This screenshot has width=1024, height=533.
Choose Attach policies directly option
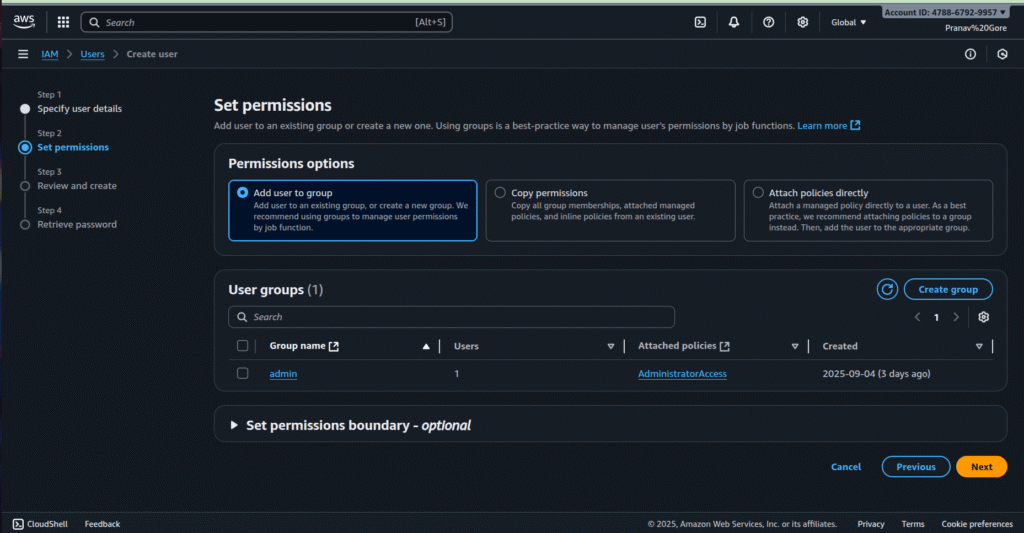tap(758, 193)
